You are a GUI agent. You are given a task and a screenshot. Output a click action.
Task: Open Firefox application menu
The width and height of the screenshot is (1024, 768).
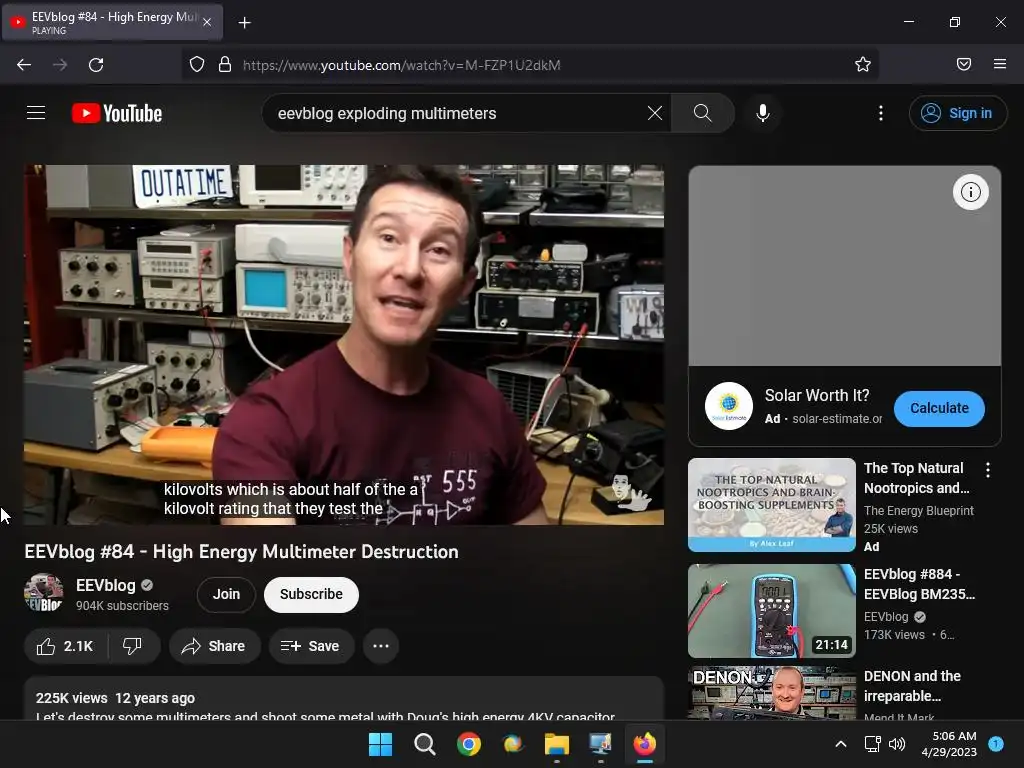[x=999, y=65]
